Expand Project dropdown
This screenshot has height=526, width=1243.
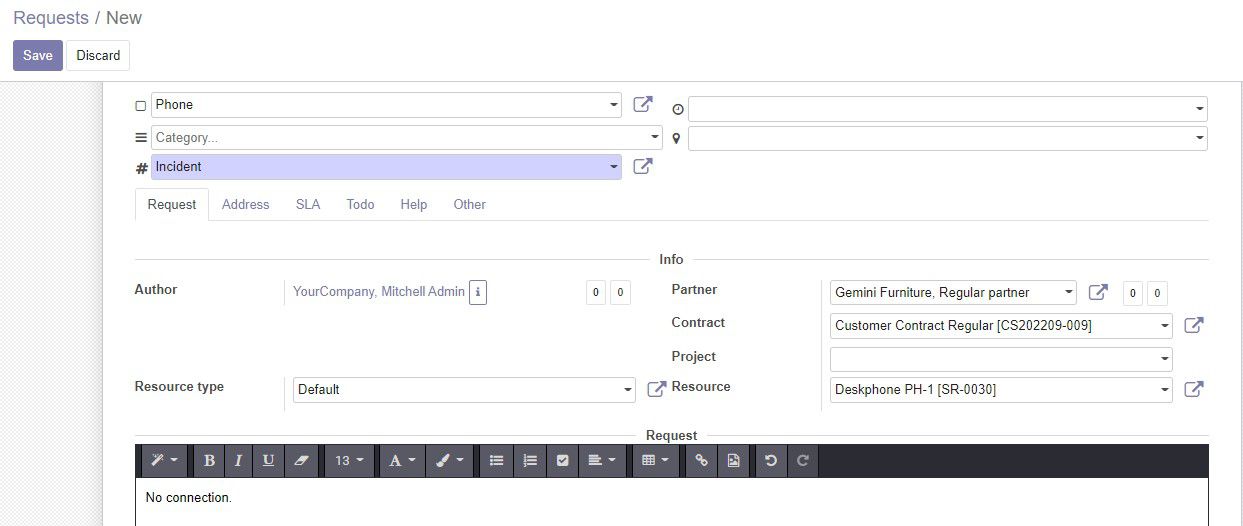(1165, 358)
